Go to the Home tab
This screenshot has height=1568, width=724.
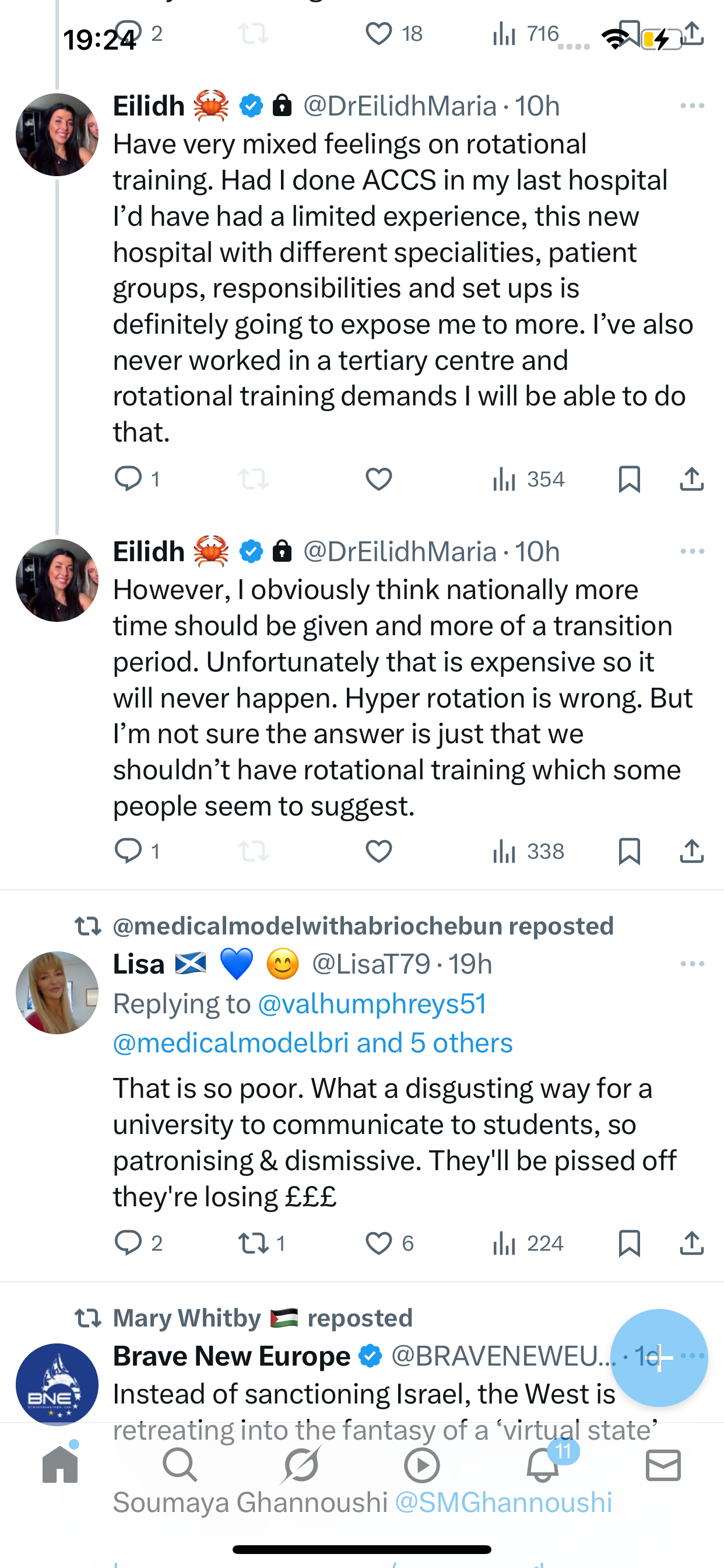(x=60, y=1465)
